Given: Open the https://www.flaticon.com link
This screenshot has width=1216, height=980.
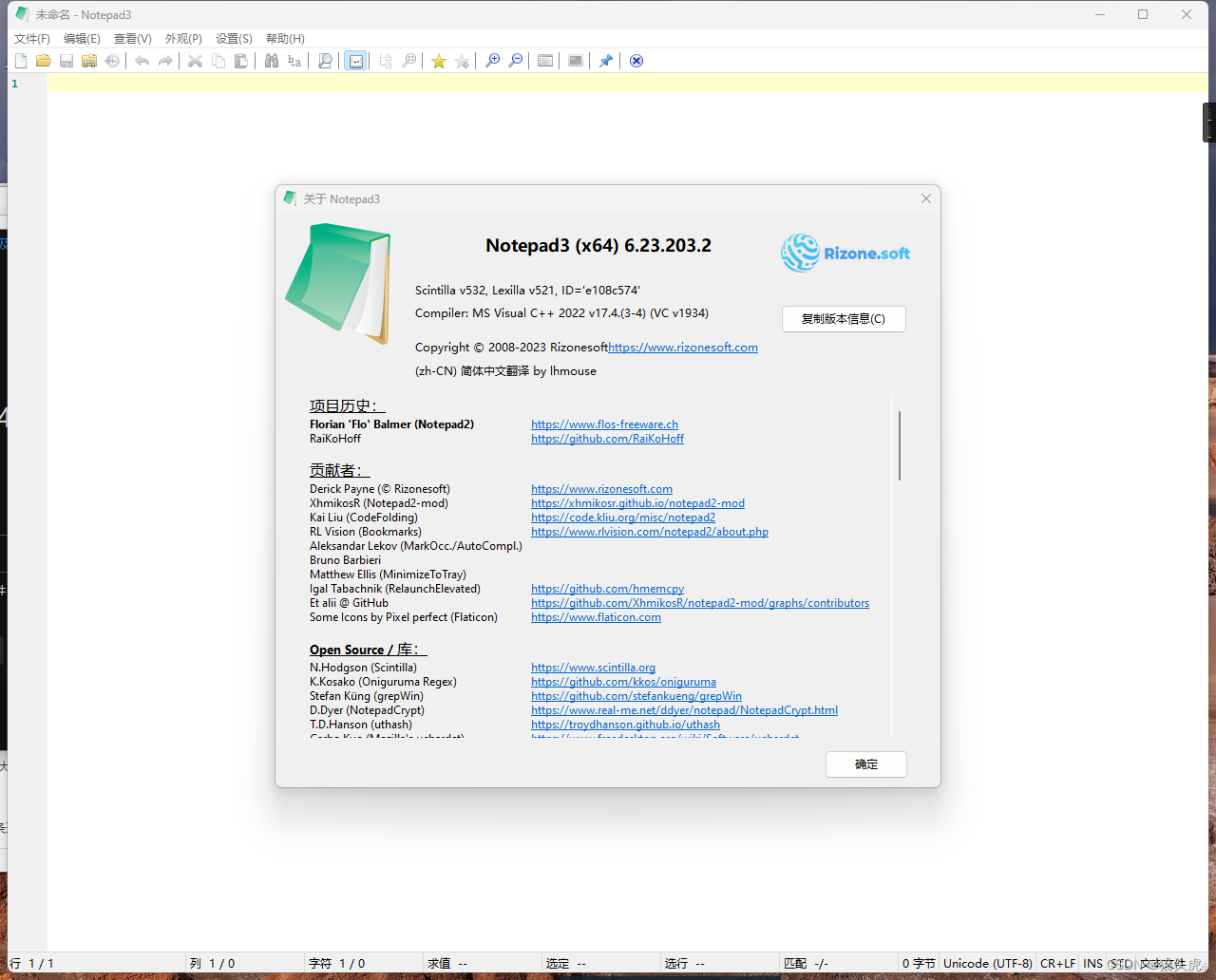Looking at the screenshot, I should [596, 617].
